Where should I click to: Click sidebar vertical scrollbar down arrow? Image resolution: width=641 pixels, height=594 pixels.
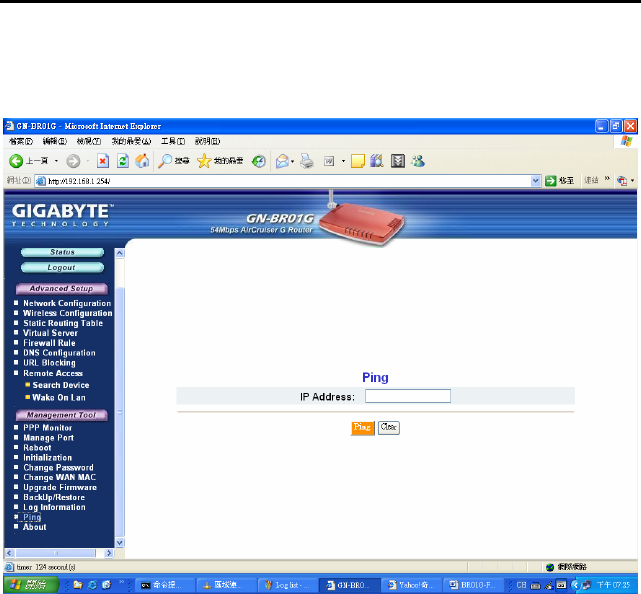click(x=119, y=543)
